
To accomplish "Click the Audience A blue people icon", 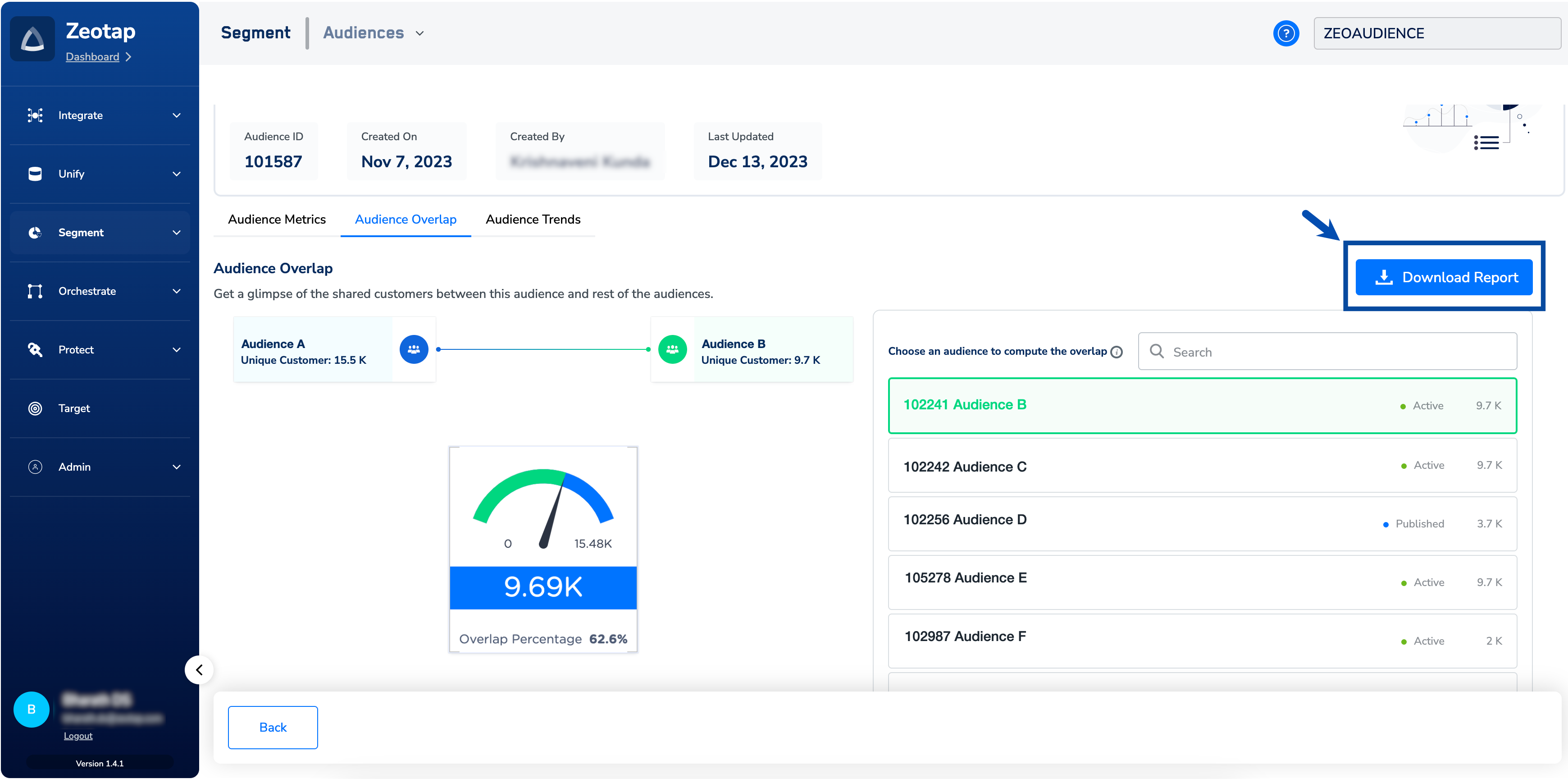I will (x=413, y=350).
